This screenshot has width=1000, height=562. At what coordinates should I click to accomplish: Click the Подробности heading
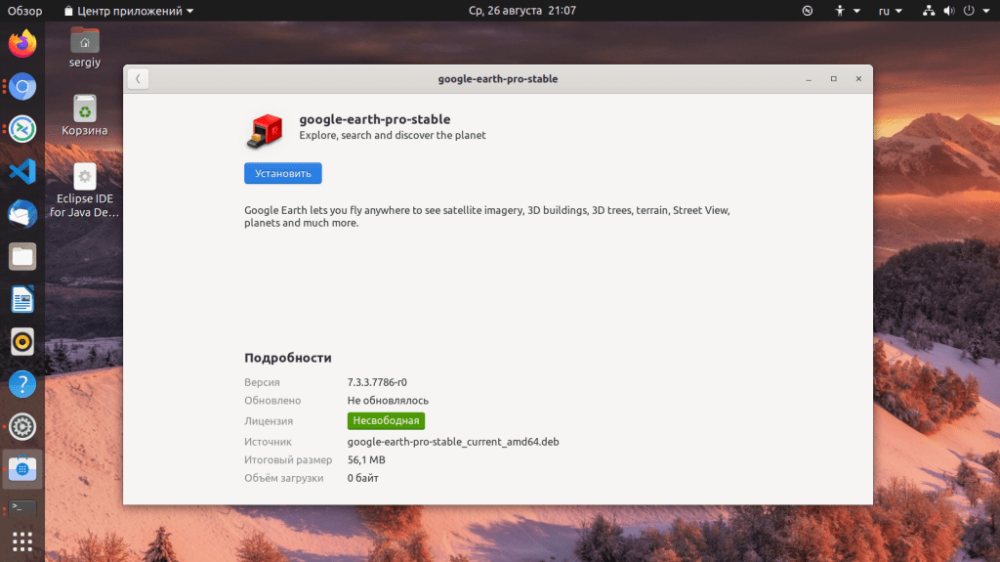288,358
